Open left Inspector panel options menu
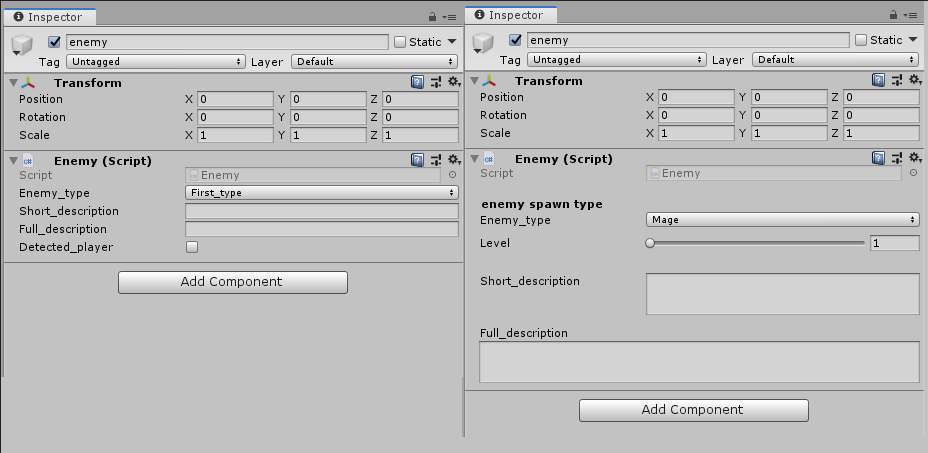This screenshot has width=928, height=453. pos(450,18)
